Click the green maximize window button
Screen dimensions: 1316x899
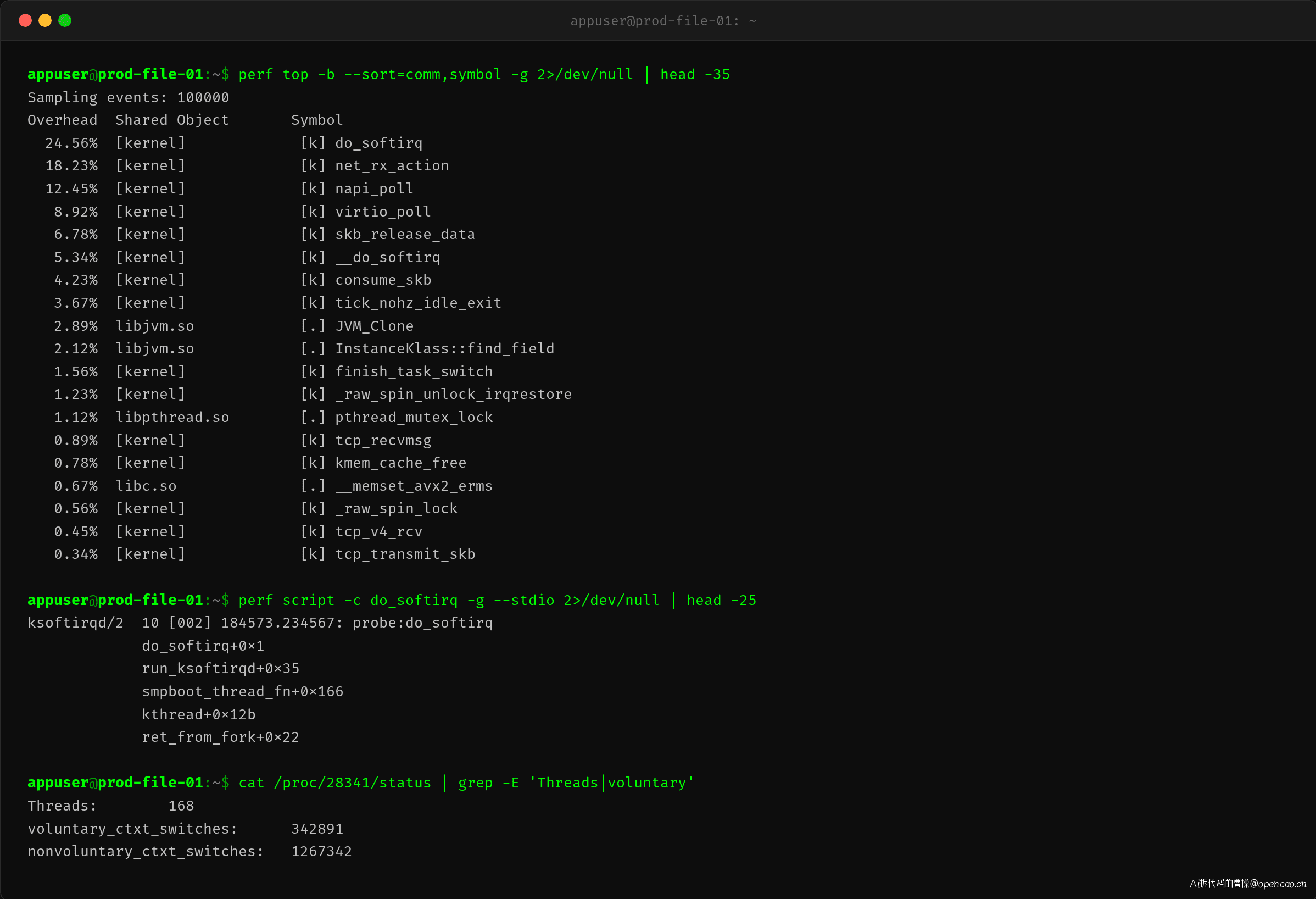[65, 21]
